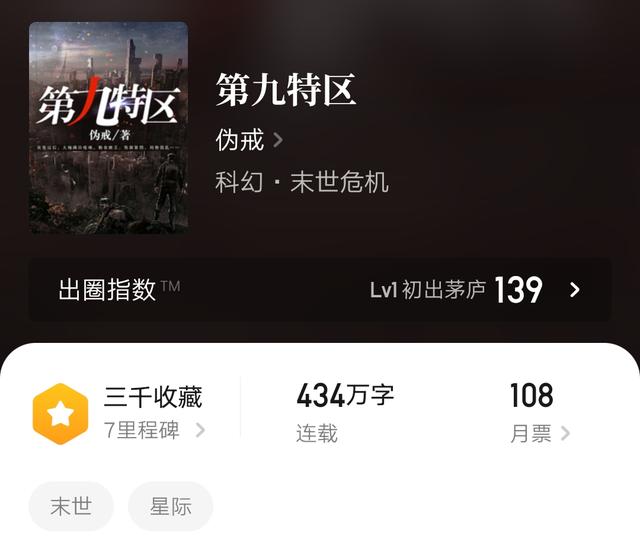Click the chevron beside 月票
Image resolution: width=640 pixels, height=536 pixels.
coord(565,433)
